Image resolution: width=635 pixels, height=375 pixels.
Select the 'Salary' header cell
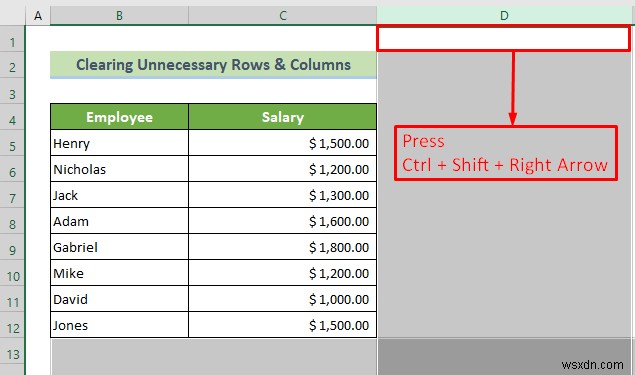point(283,117)
